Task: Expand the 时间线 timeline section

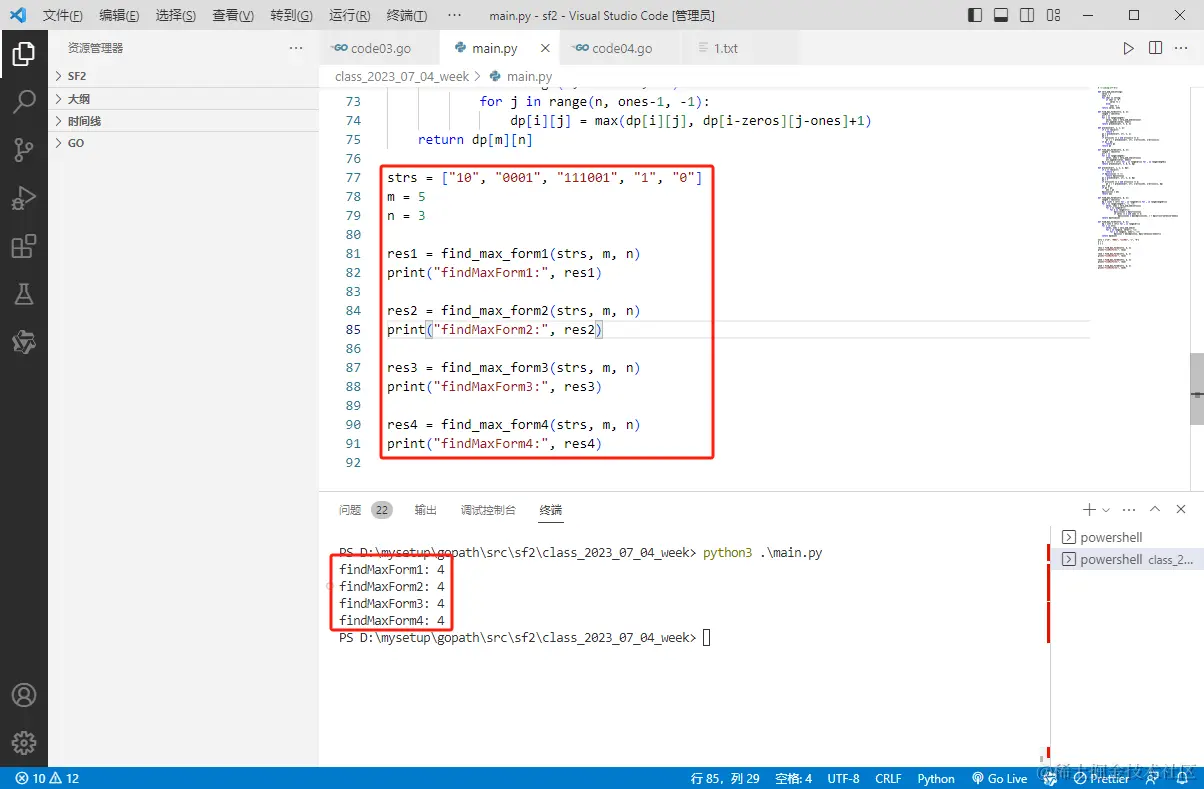Action: coord(184,121)
